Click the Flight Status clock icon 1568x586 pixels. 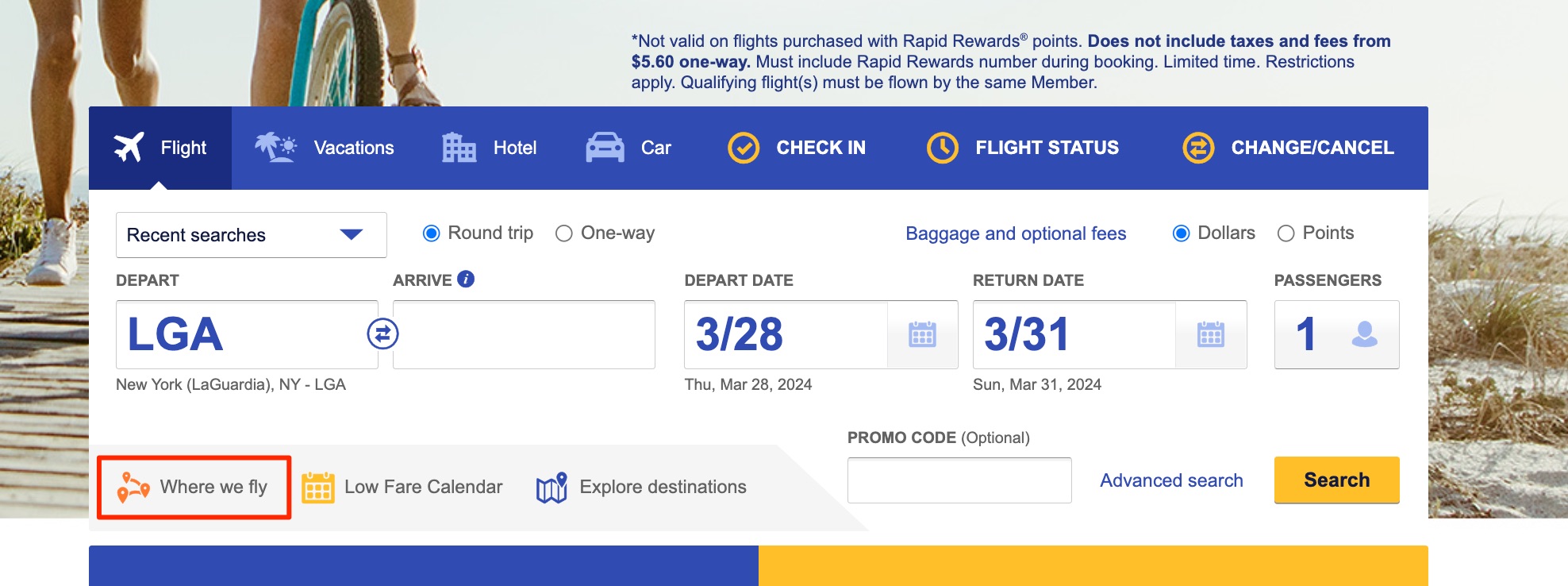click(940, 147)
